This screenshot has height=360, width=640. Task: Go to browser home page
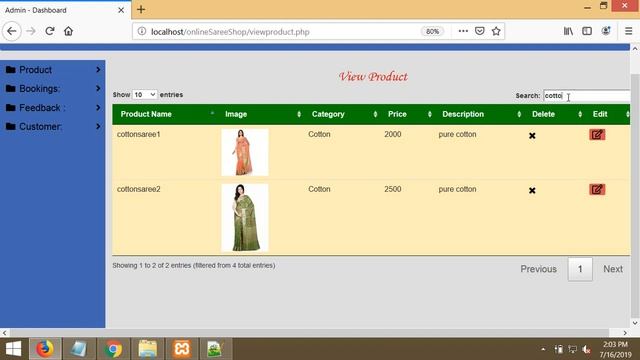(x=68, y=31)
